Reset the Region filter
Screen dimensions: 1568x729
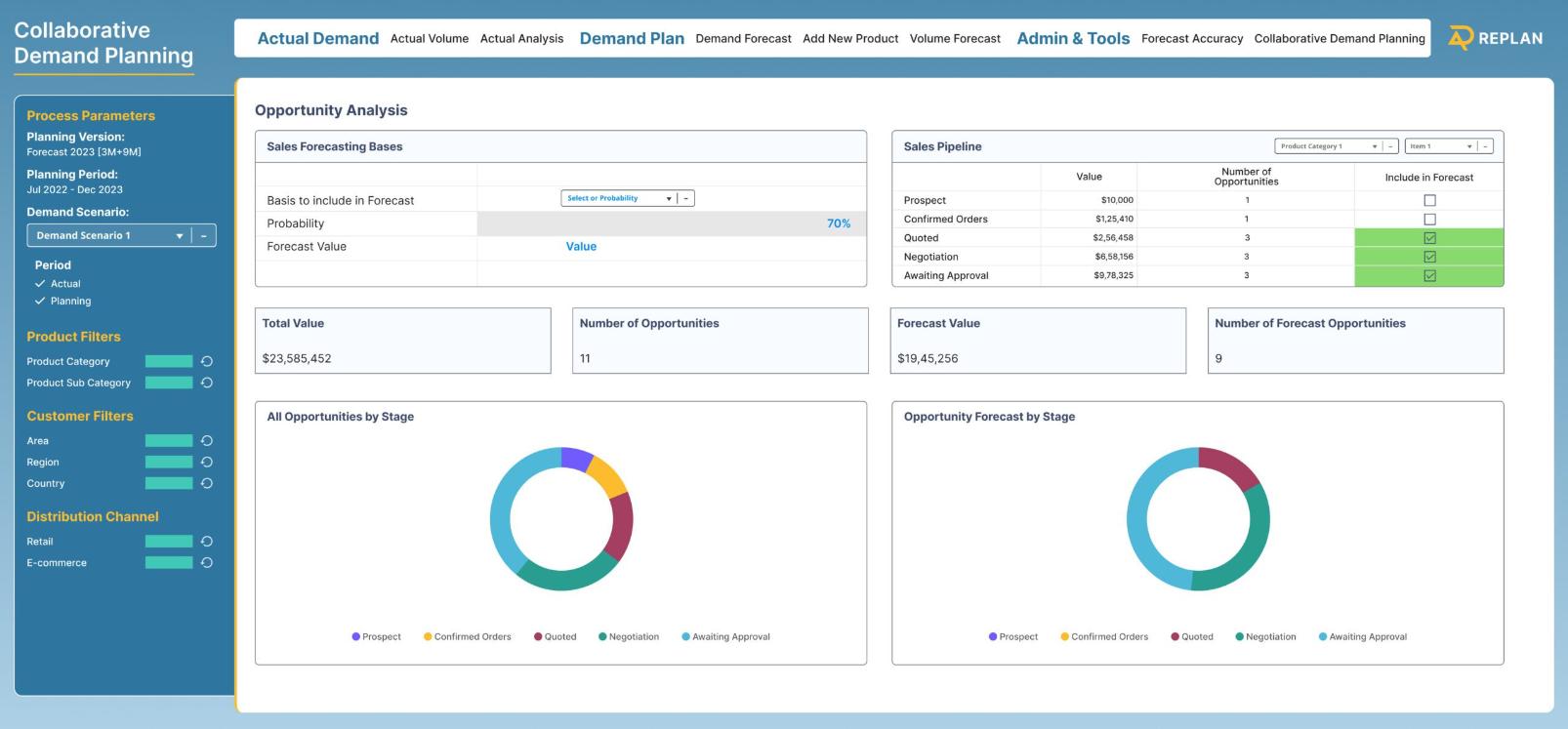point(206,463)
